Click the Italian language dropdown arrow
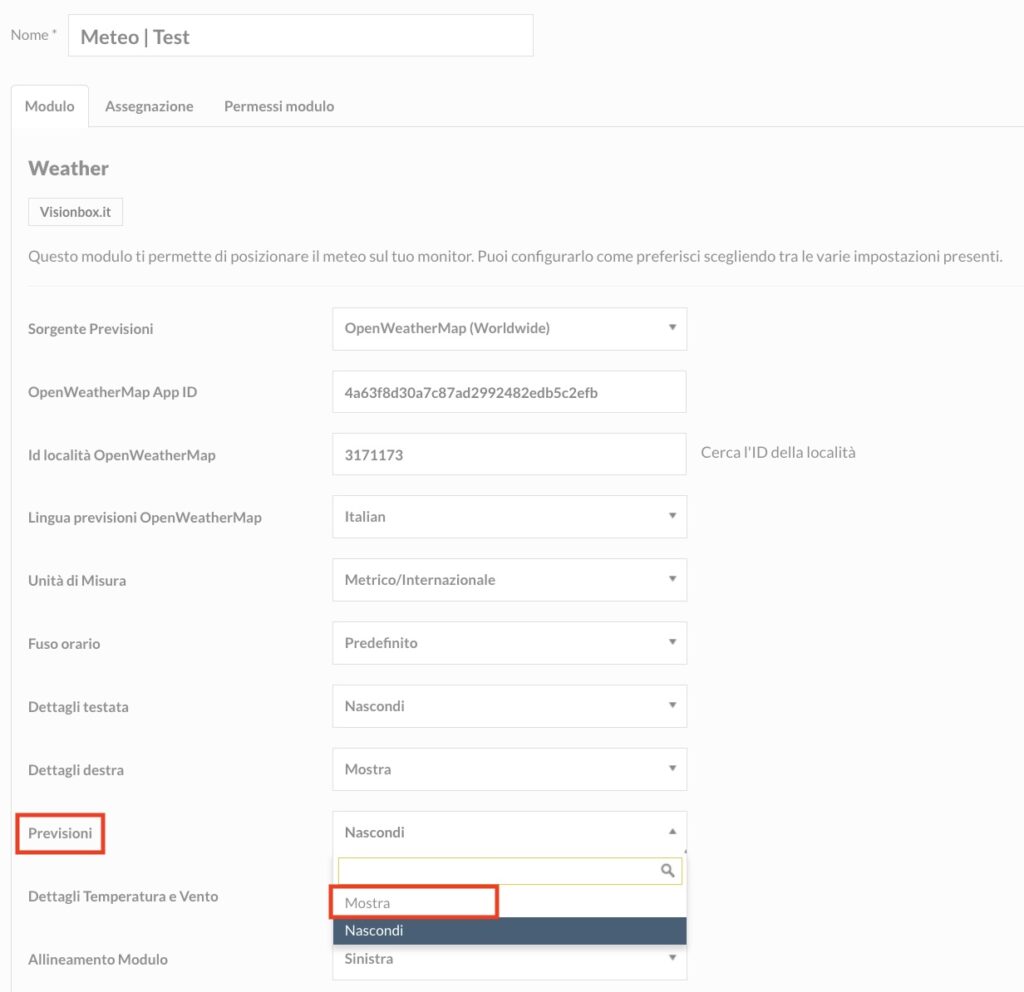The width and height of the screenshot is (1024, 992). (x=672, y=516)
